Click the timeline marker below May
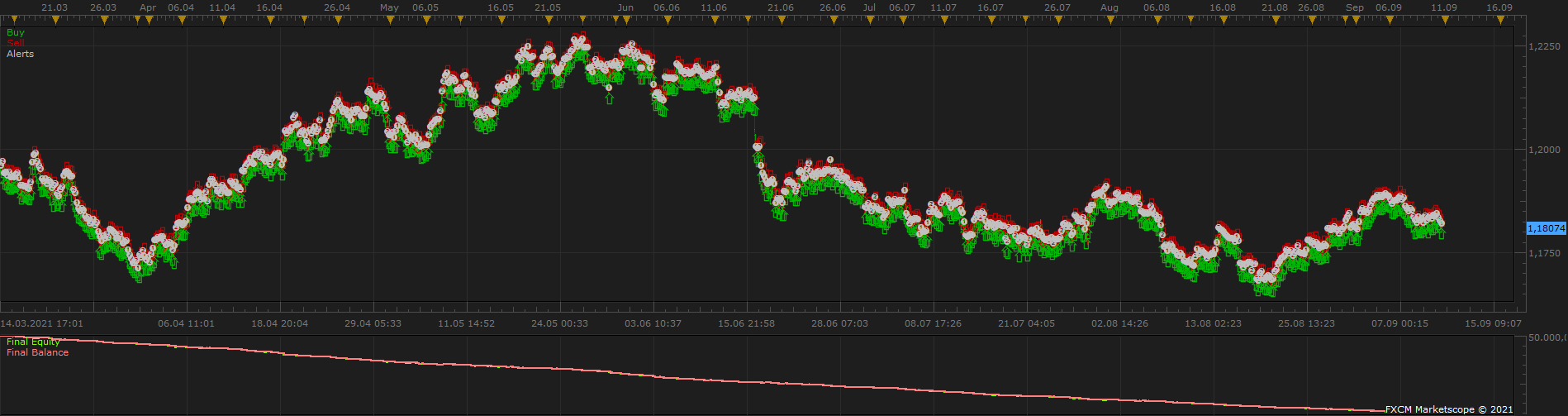The height and width of the screenshot is (416, 1568). pyautogui.click(x=389, y=20)
